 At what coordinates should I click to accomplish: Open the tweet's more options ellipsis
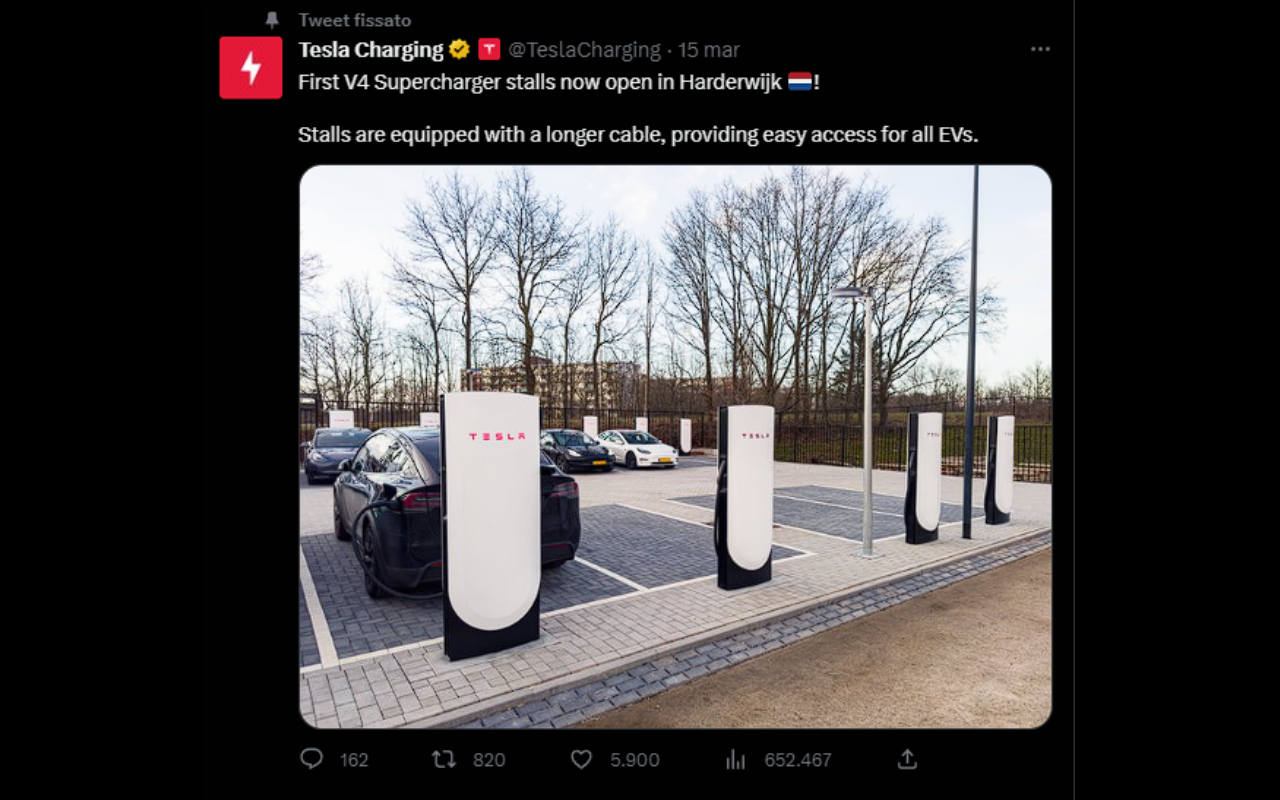click(1040, 49)
